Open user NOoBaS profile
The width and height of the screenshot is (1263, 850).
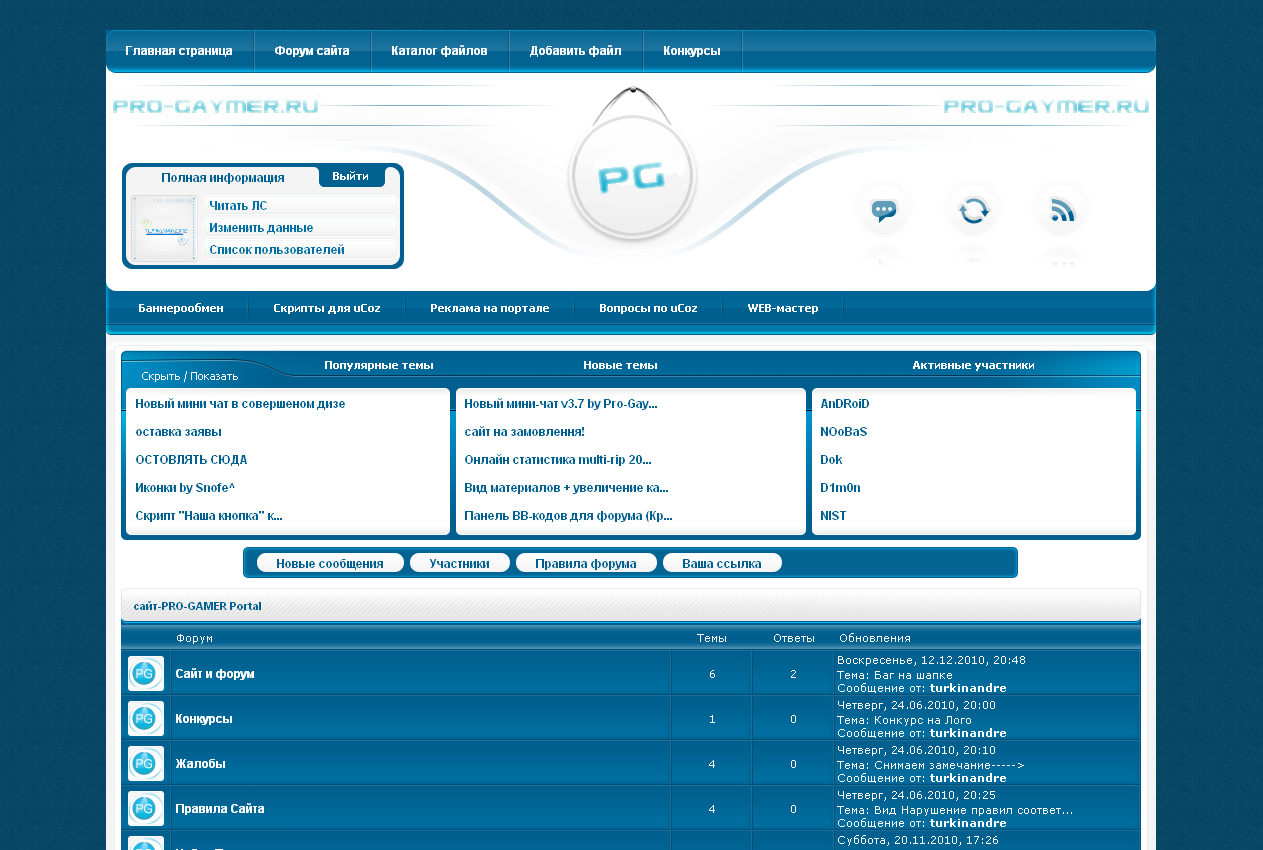(x=843, y=432)
